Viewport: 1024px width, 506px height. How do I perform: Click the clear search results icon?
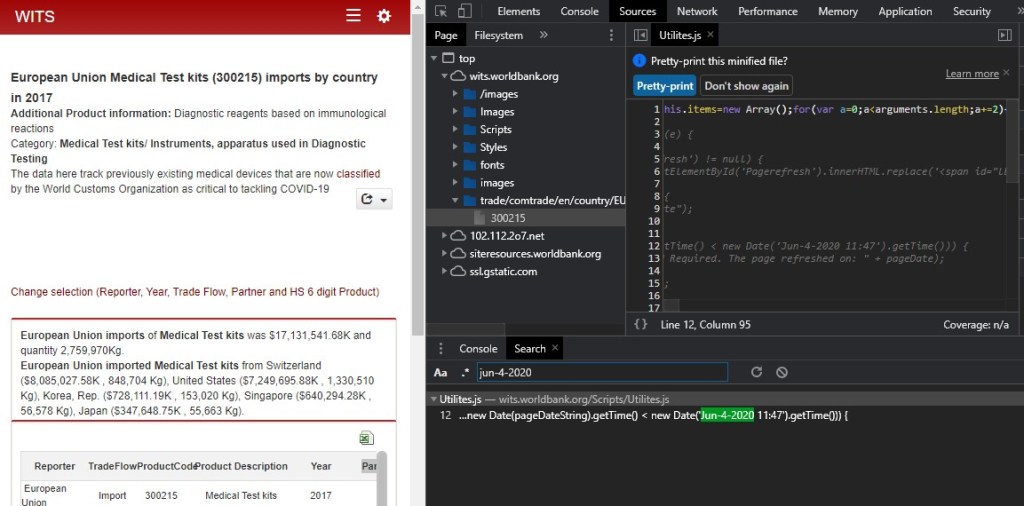coord(782,372)
